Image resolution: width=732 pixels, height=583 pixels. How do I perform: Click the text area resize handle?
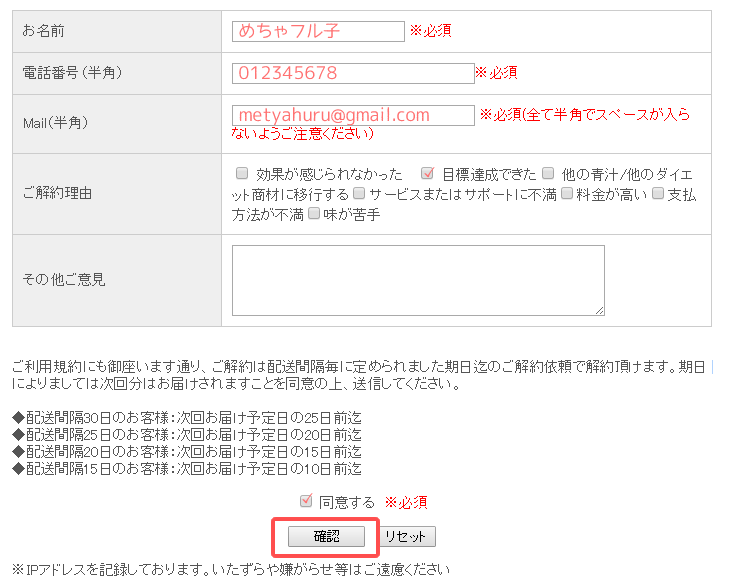(x=600, y=310)
